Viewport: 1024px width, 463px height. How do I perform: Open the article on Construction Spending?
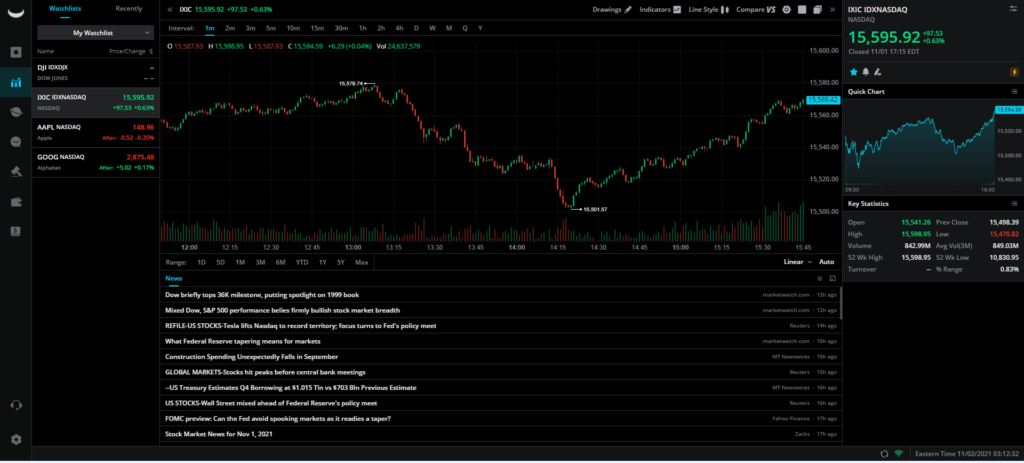point(251,356)
